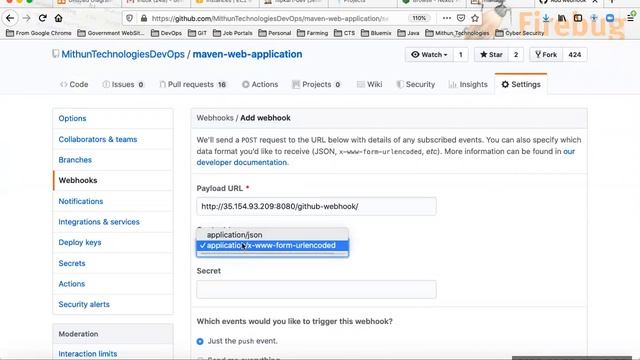The image size is (640, 360).
Task: Open the page actions three-dots menu
Action: tap(447, 18)
